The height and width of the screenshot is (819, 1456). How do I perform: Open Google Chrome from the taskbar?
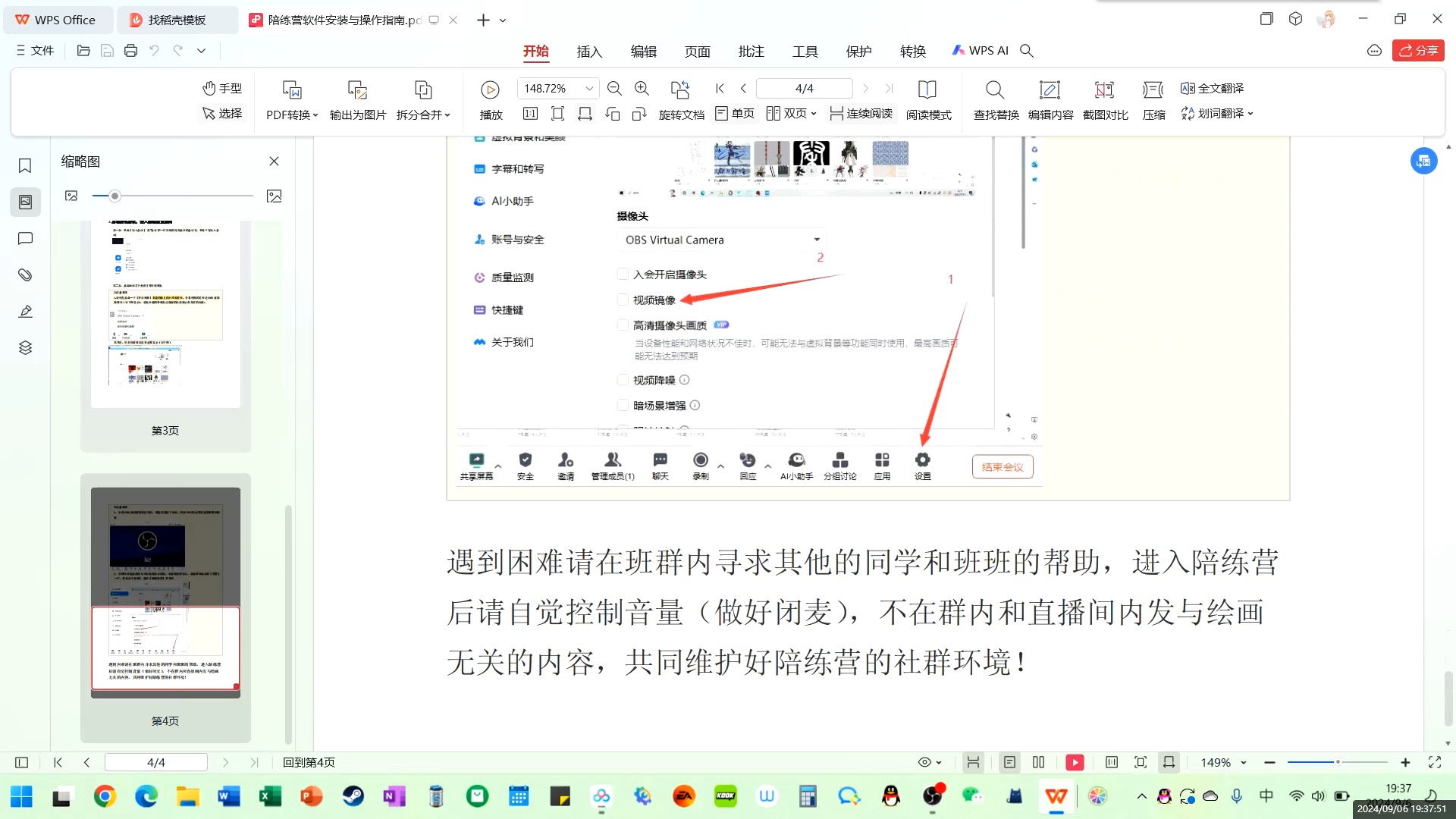coord(105,796)
